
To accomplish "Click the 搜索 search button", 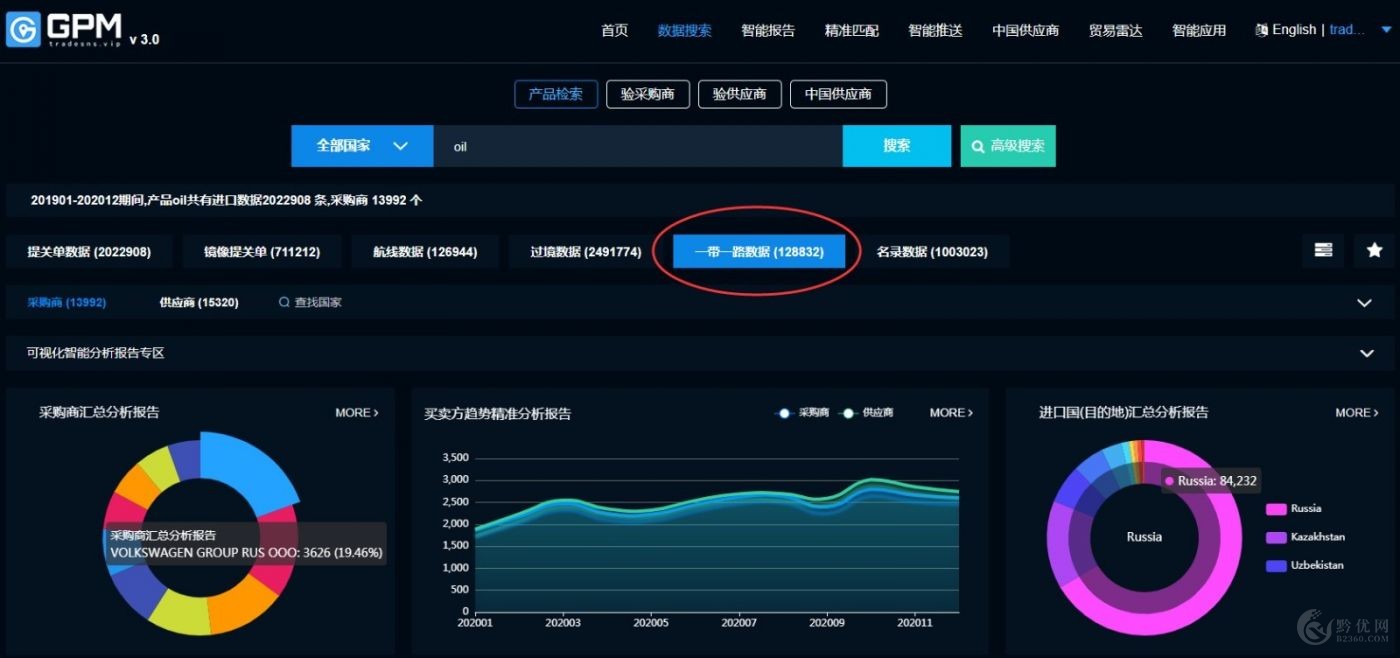I will pyautogui.click(x=896, y=146).
